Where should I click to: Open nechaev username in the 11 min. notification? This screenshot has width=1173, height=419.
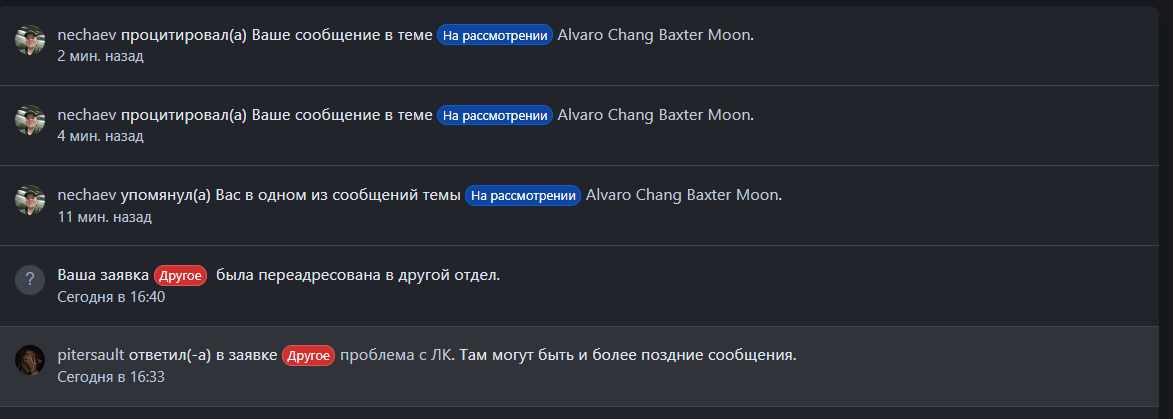pos(87,195)
